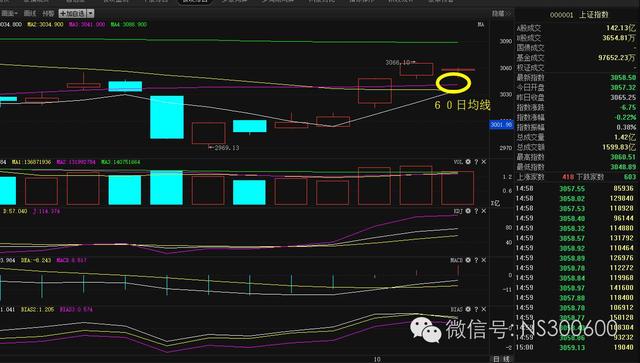The image size is (640, 363).
Task: Click the 隐藏 >> hide side panel button
Action: point(501,13)
